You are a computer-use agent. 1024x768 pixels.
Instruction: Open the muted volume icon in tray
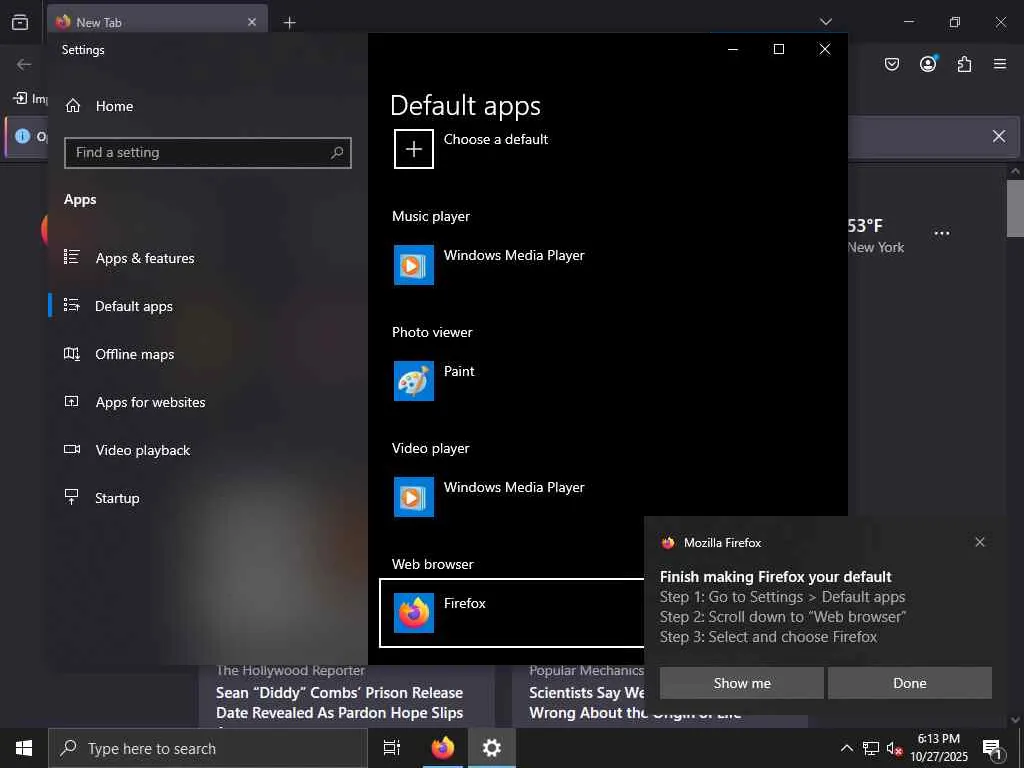click(894, 748)
